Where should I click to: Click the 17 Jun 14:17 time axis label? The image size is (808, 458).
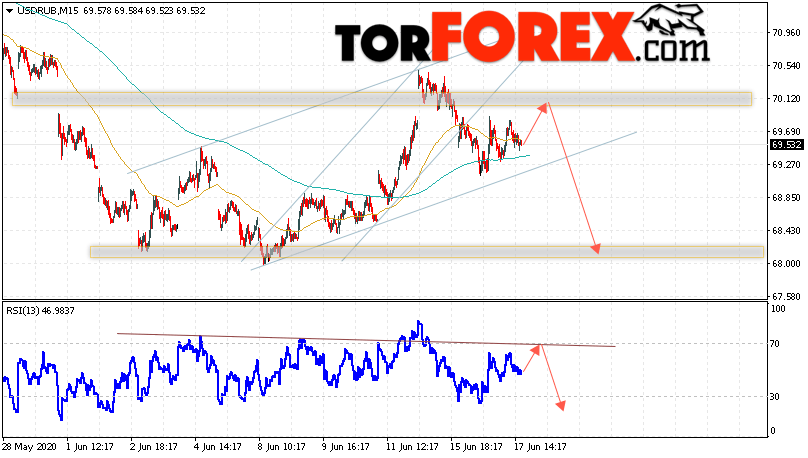[541, 447]
